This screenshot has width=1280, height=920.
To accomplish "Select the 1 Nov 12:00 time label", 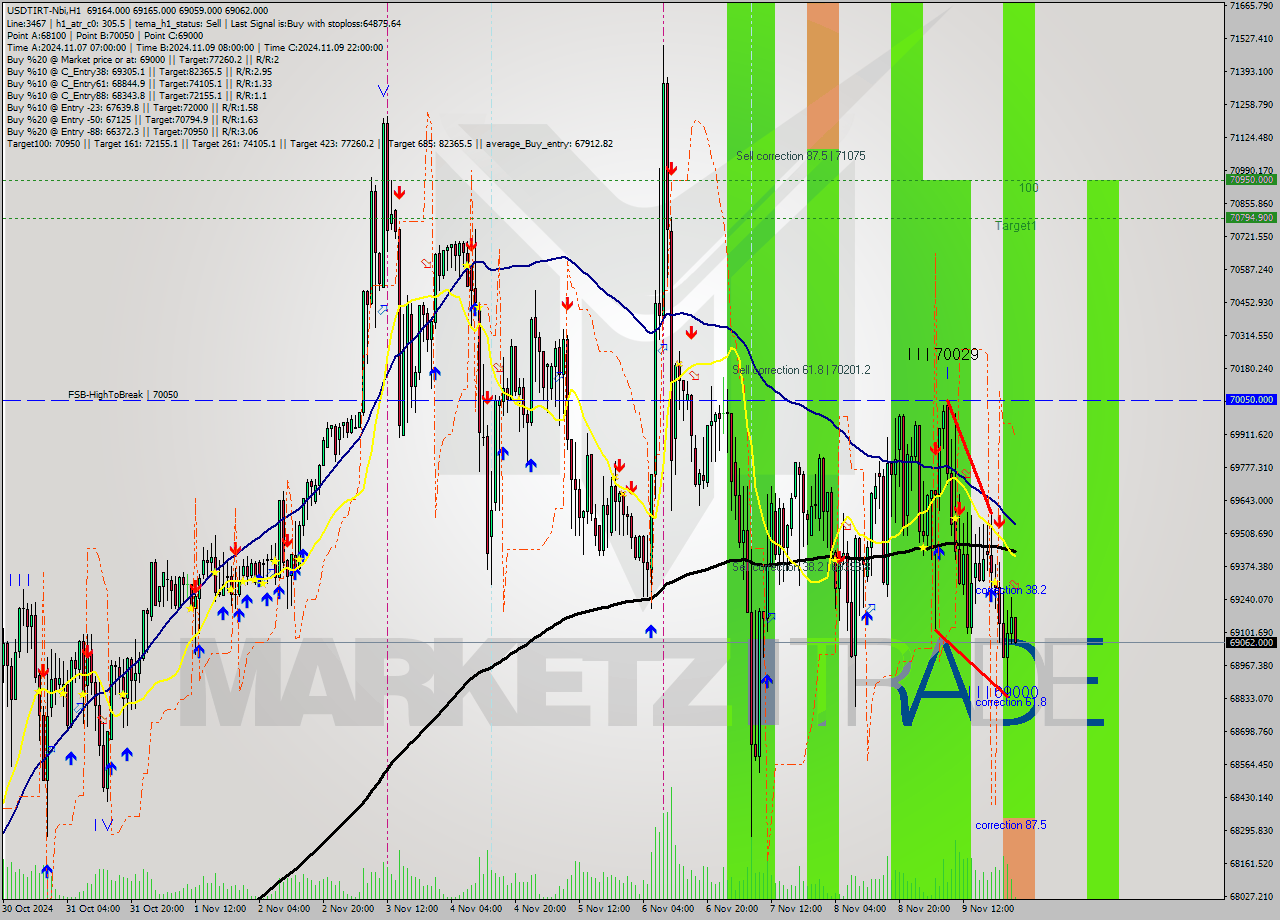I will 221,909.
